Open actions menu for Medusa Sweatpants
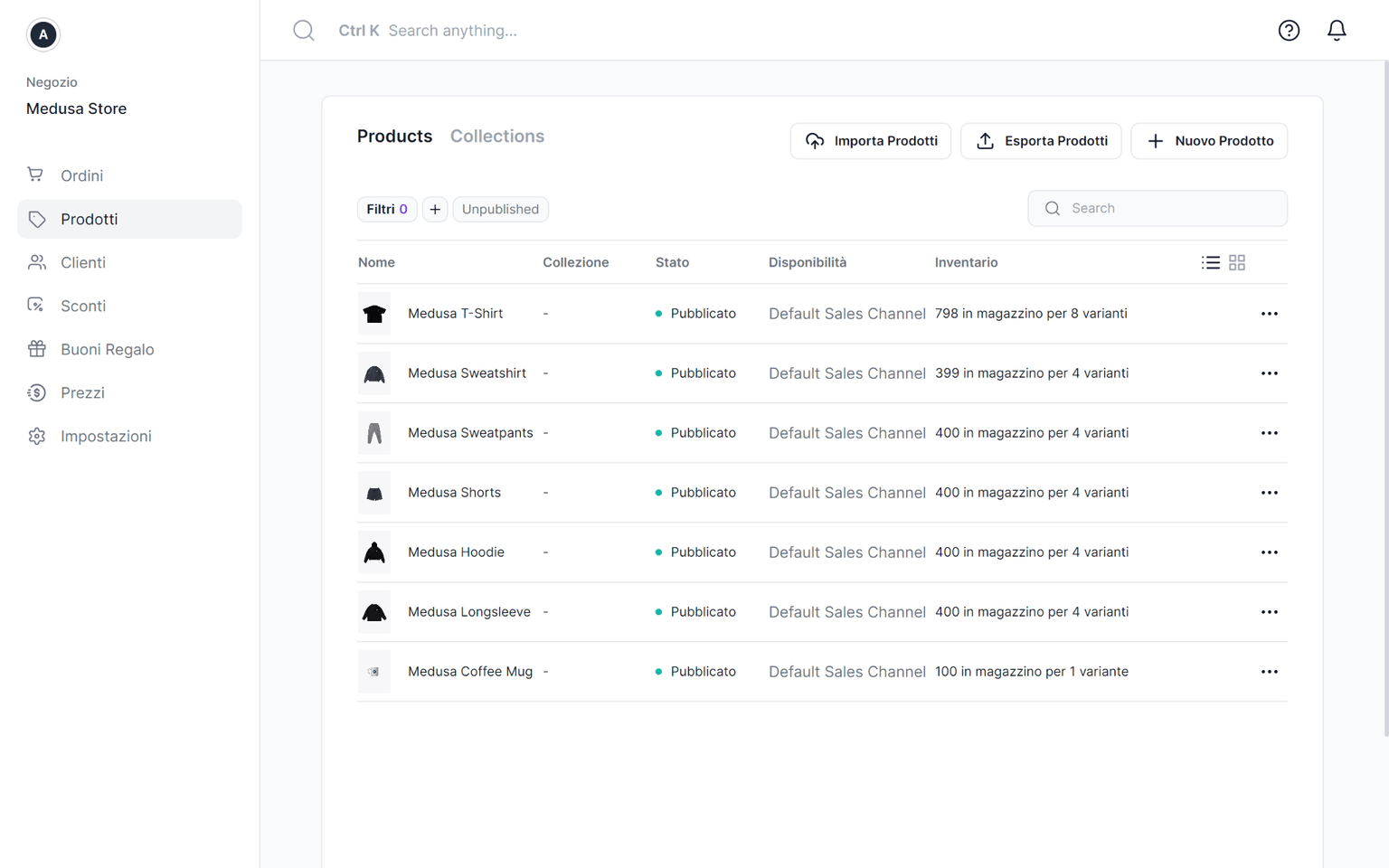This screenshot has width=1389, height=868. click(1270, 433)
